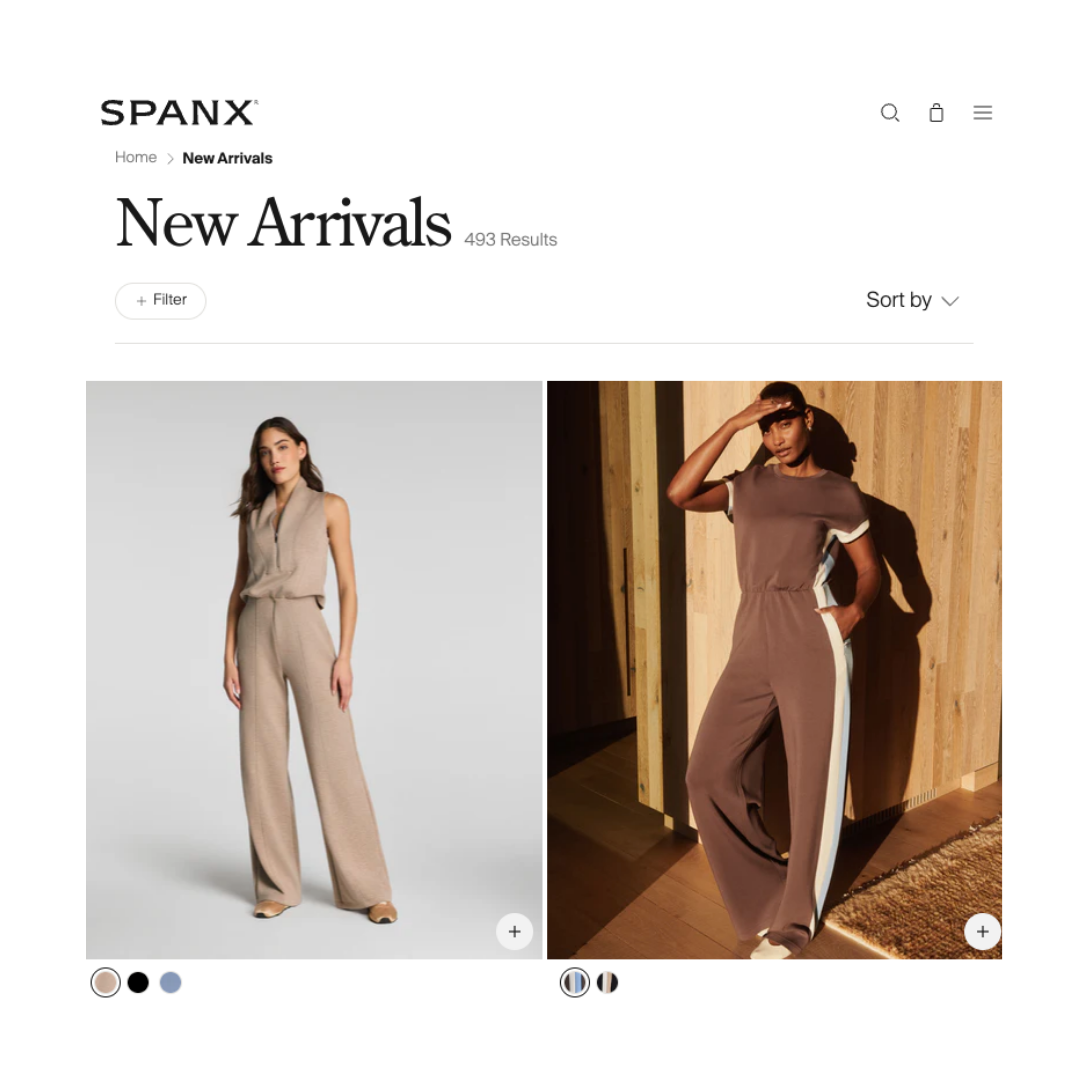Open the search magnifier icon
This screenshot has height=1080, width=1080.
890,112
